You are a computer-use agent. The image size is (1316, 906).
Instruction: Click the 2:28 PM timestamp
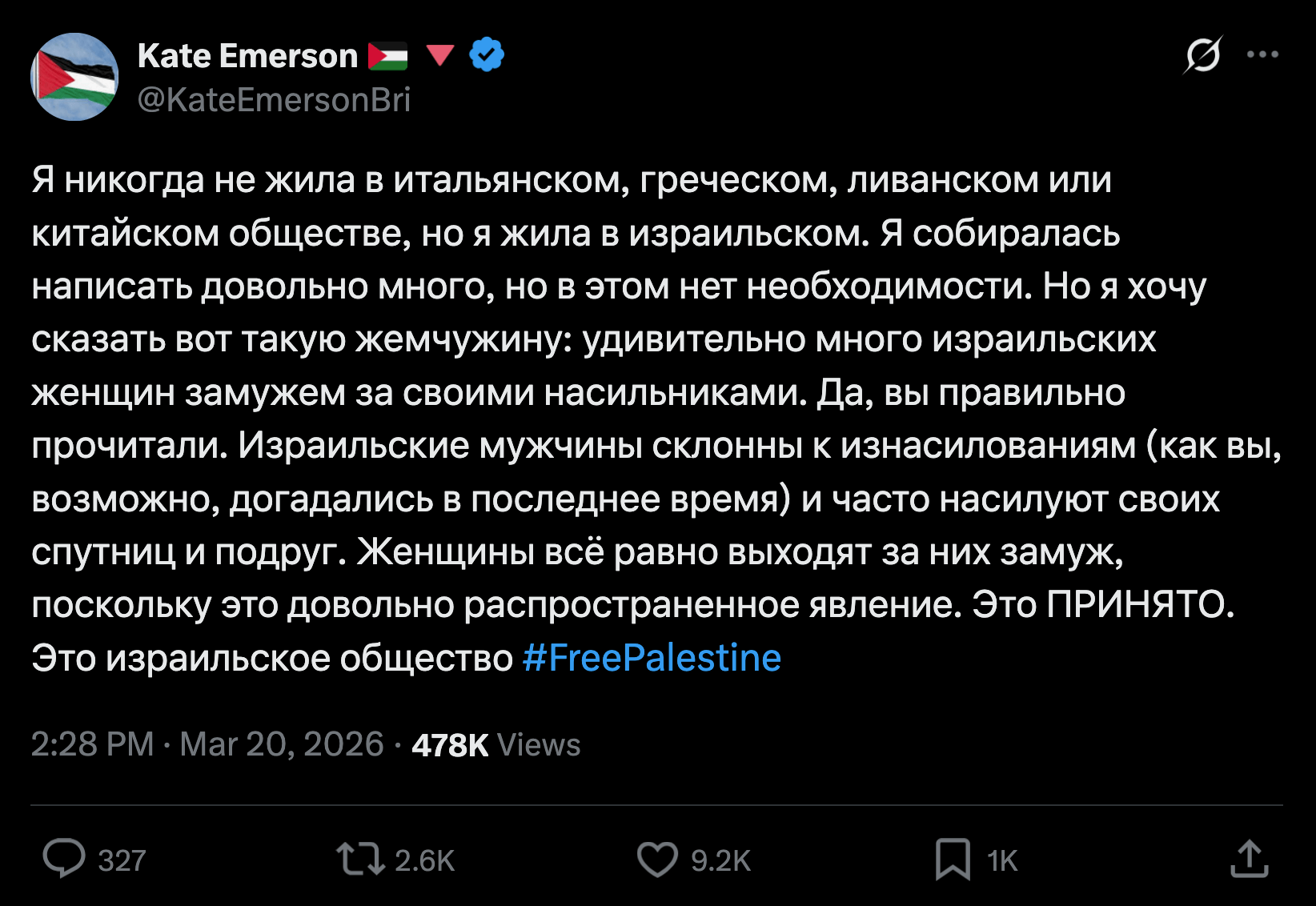tap(92, 744)
